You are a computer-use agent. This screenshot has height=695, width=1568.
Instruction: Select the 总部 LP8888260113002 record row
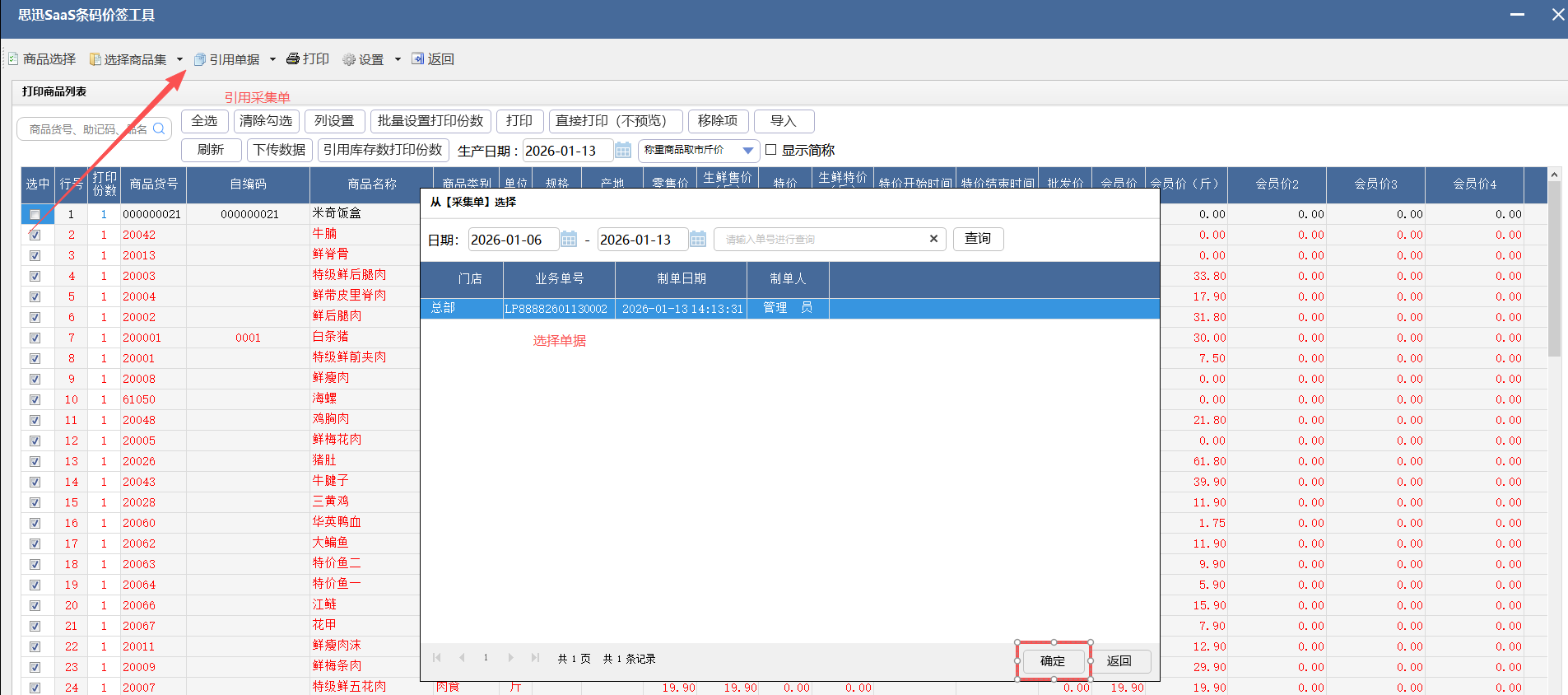[626, 309]
